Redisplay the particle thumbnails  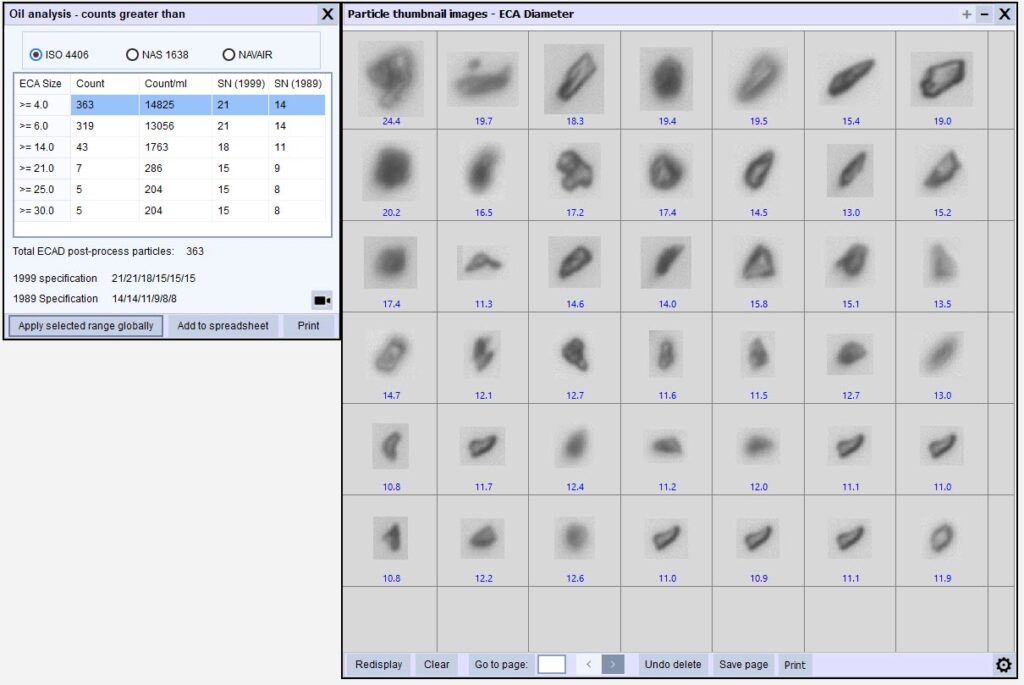[x=378, y=663]
